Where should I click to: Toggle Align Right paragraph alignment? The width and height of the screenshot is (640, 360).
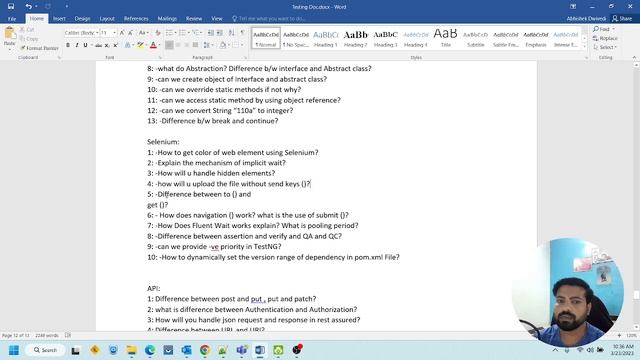coord(187,45)
